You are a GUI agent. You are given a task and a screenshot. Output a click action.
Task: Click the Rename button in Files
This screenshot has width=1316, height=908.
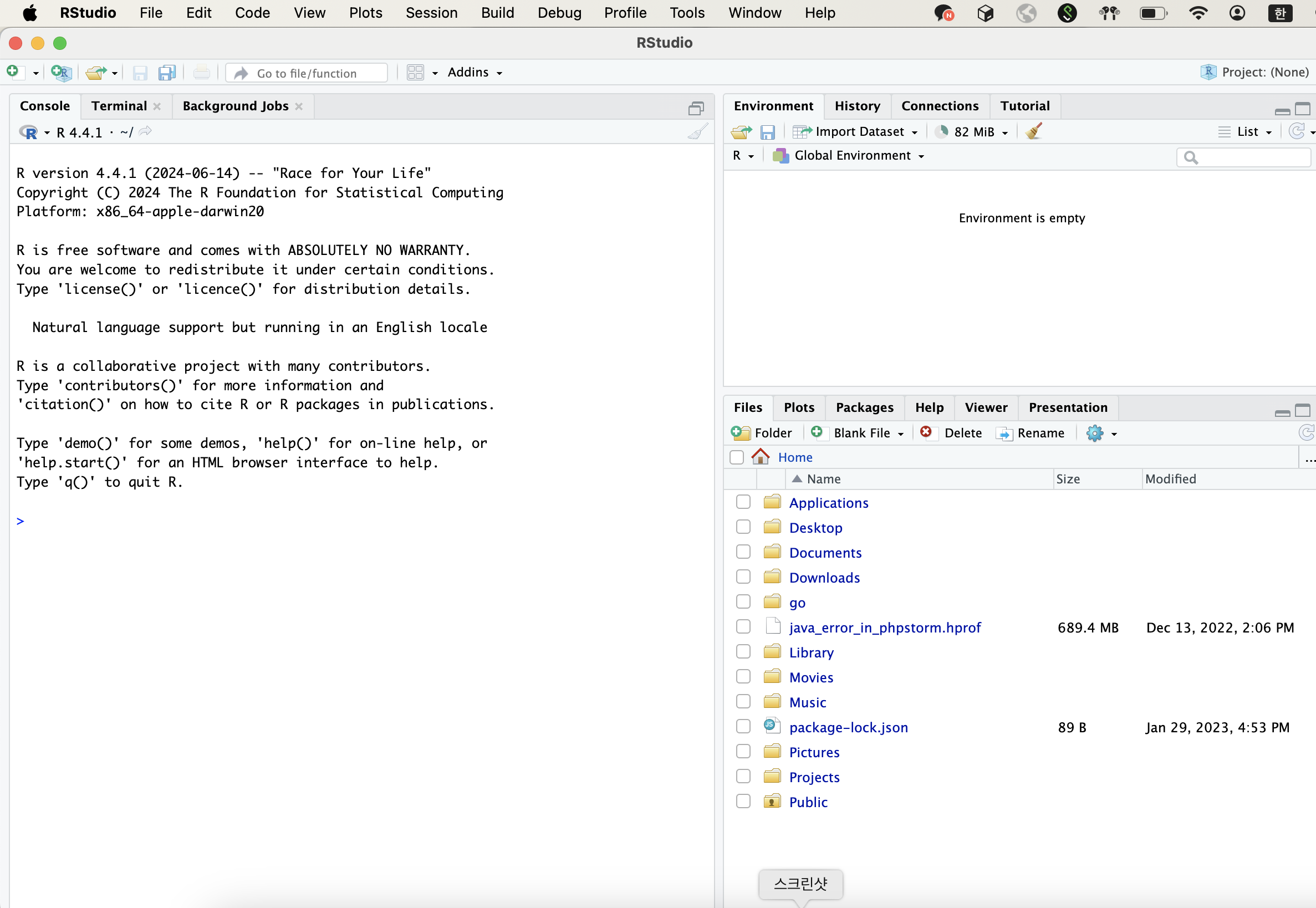(x=1031, y=433)
